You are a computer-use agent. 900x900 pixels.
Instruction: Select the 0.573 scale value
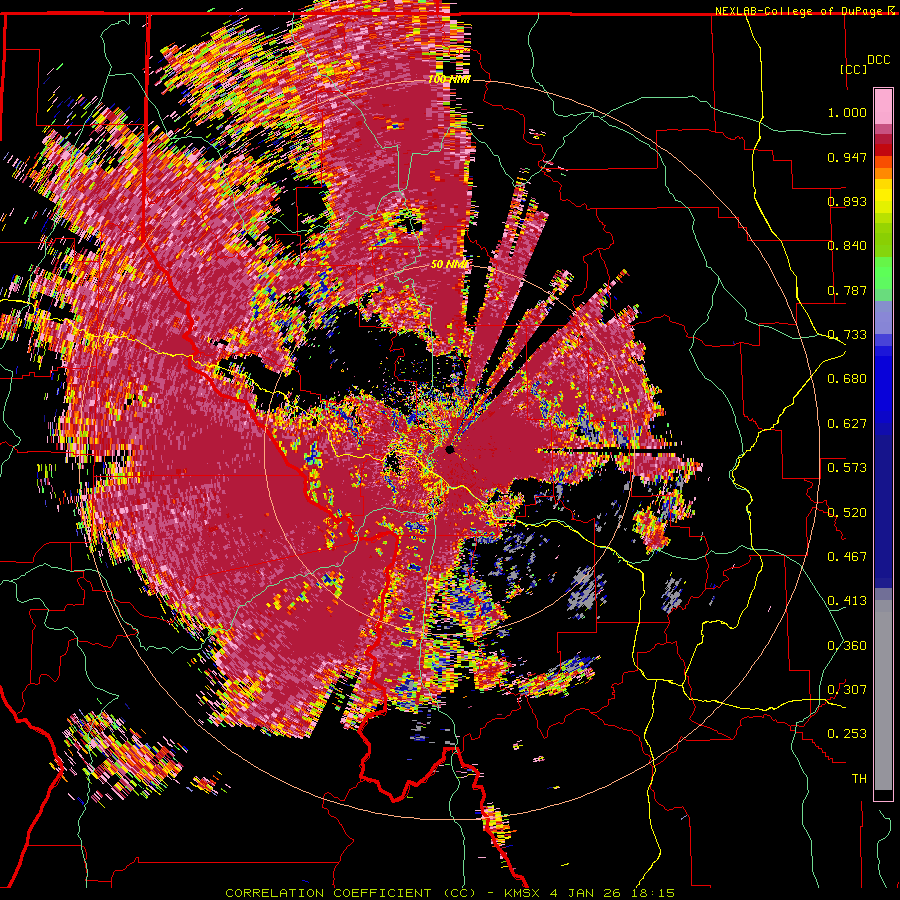847,467
